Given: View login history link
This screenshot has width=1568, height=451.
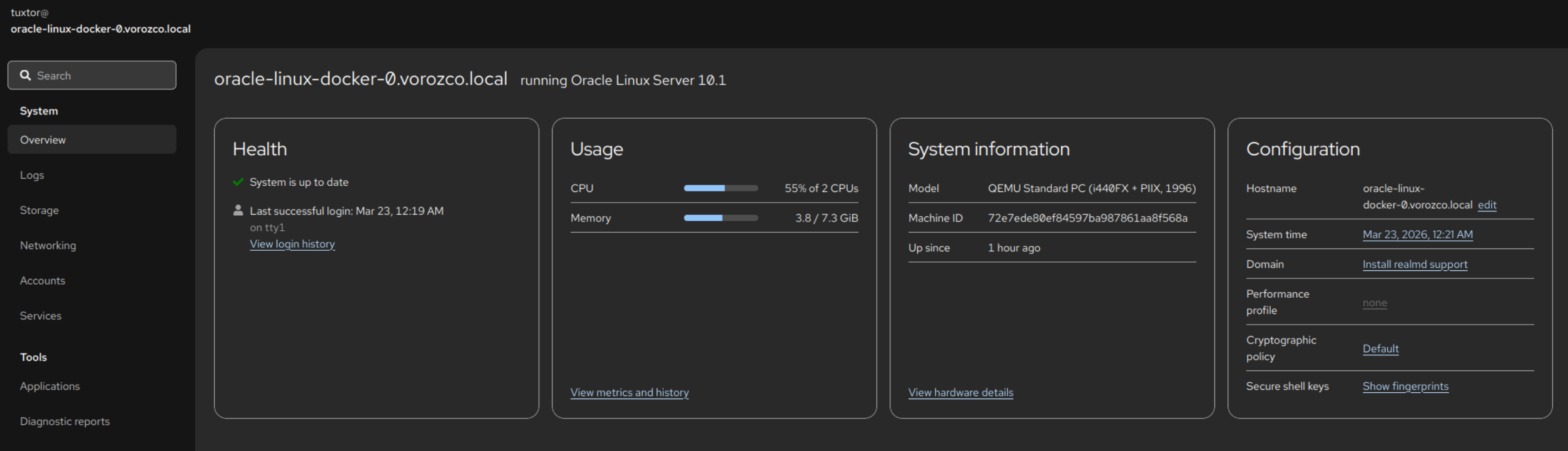Looking at the screenshot, I should click(292, 244).
